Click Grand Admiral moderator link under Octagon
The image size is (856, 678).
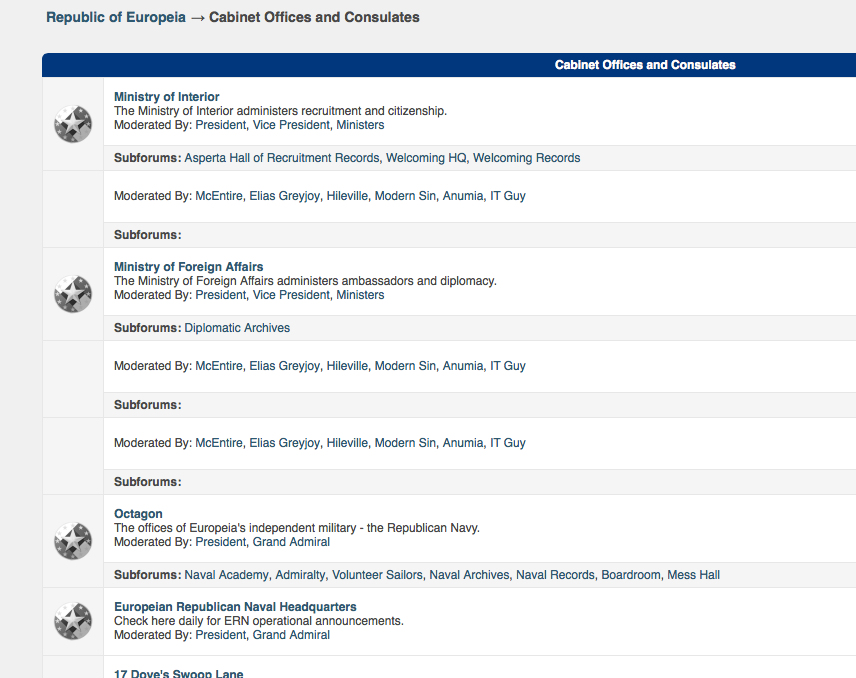(x=291, y=542)
